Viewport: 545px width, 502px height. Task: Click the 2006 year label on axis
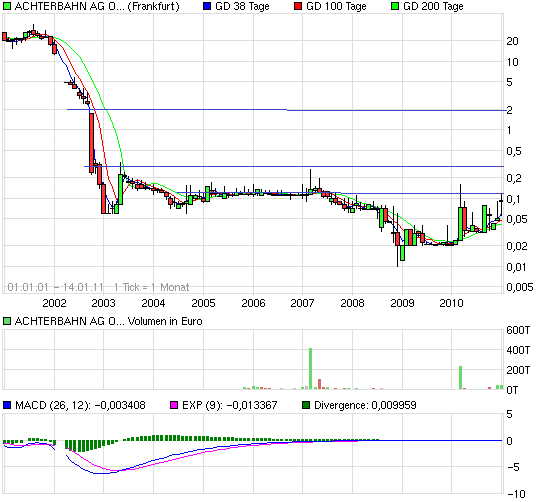(253, 303)
